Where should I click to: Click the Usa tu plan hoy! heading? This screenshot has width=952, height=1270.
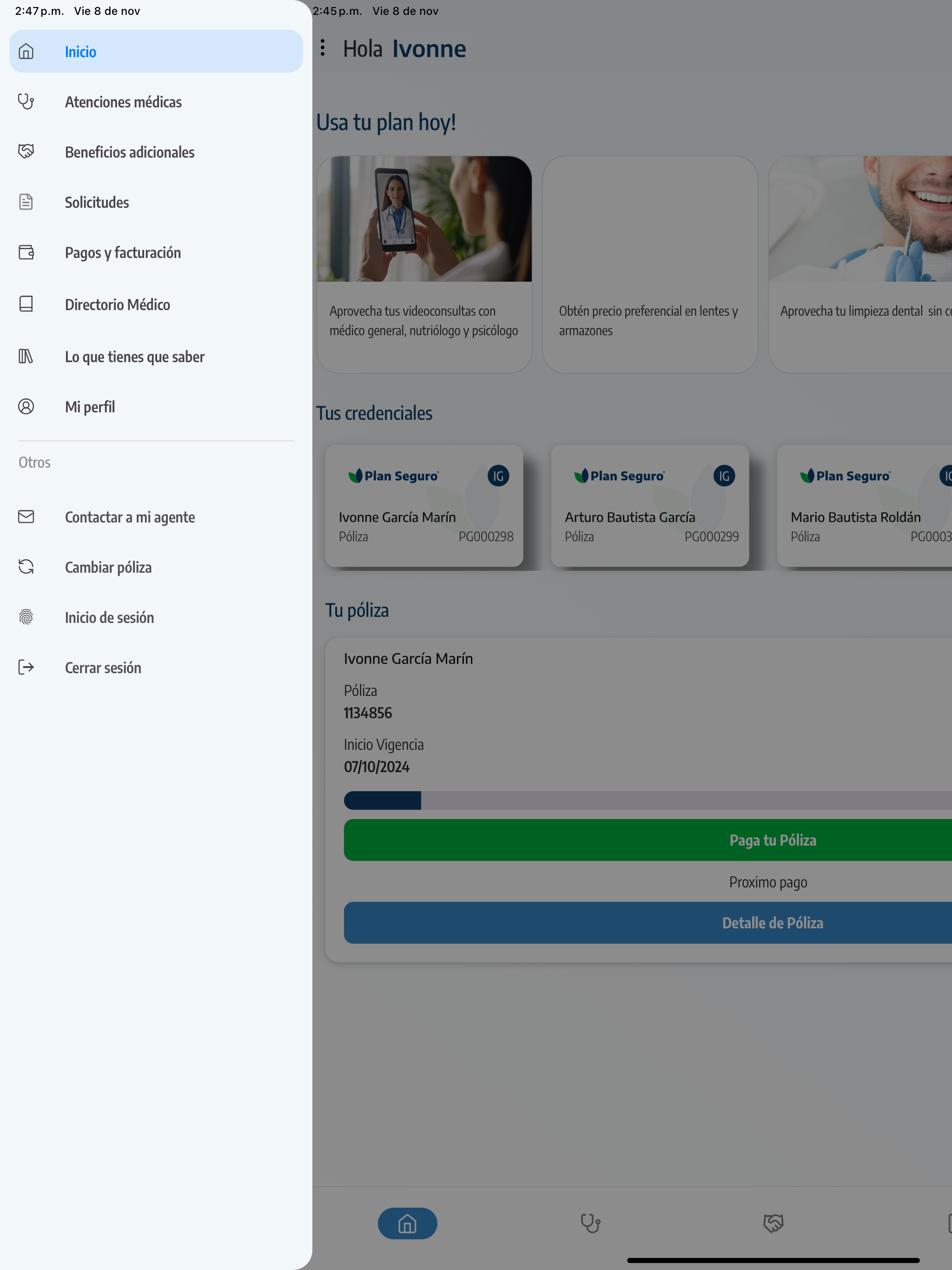coord(386,122)
